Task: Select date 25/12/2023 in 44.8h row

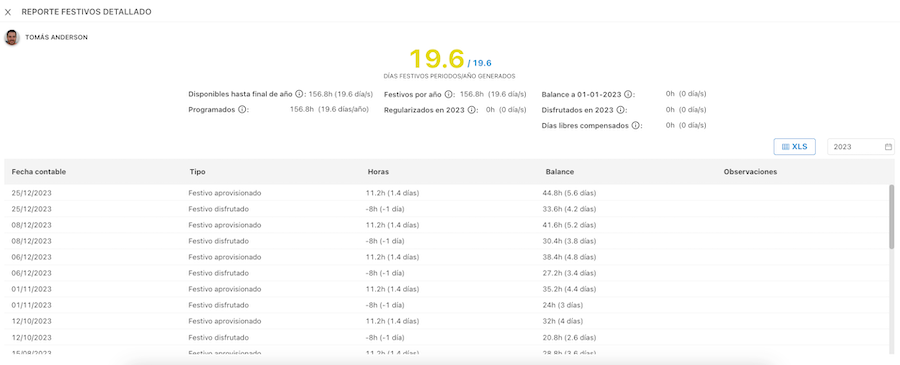Action: (32, 193)
